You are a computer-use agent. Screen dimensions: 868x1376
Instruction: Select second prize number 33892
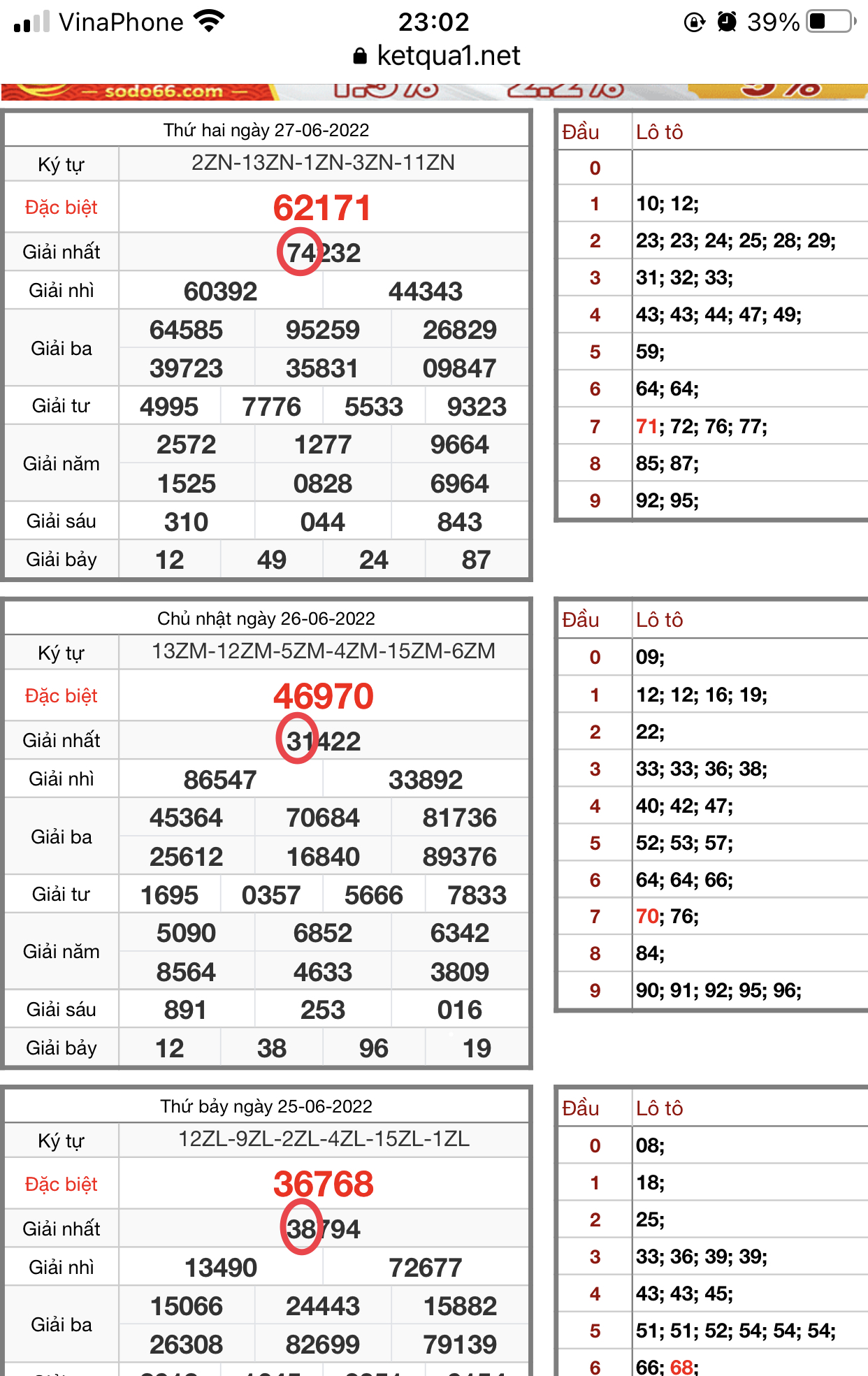[x=426, y=780]
